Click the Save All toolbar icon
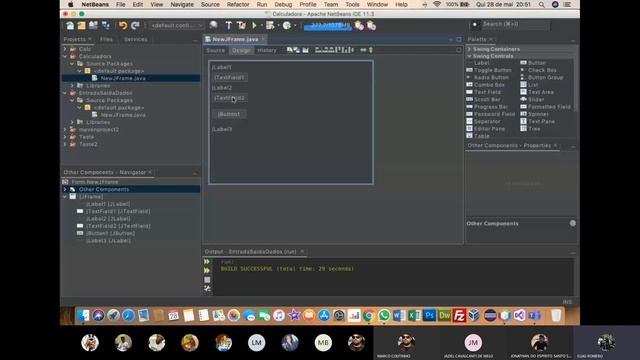 (106, 26)
